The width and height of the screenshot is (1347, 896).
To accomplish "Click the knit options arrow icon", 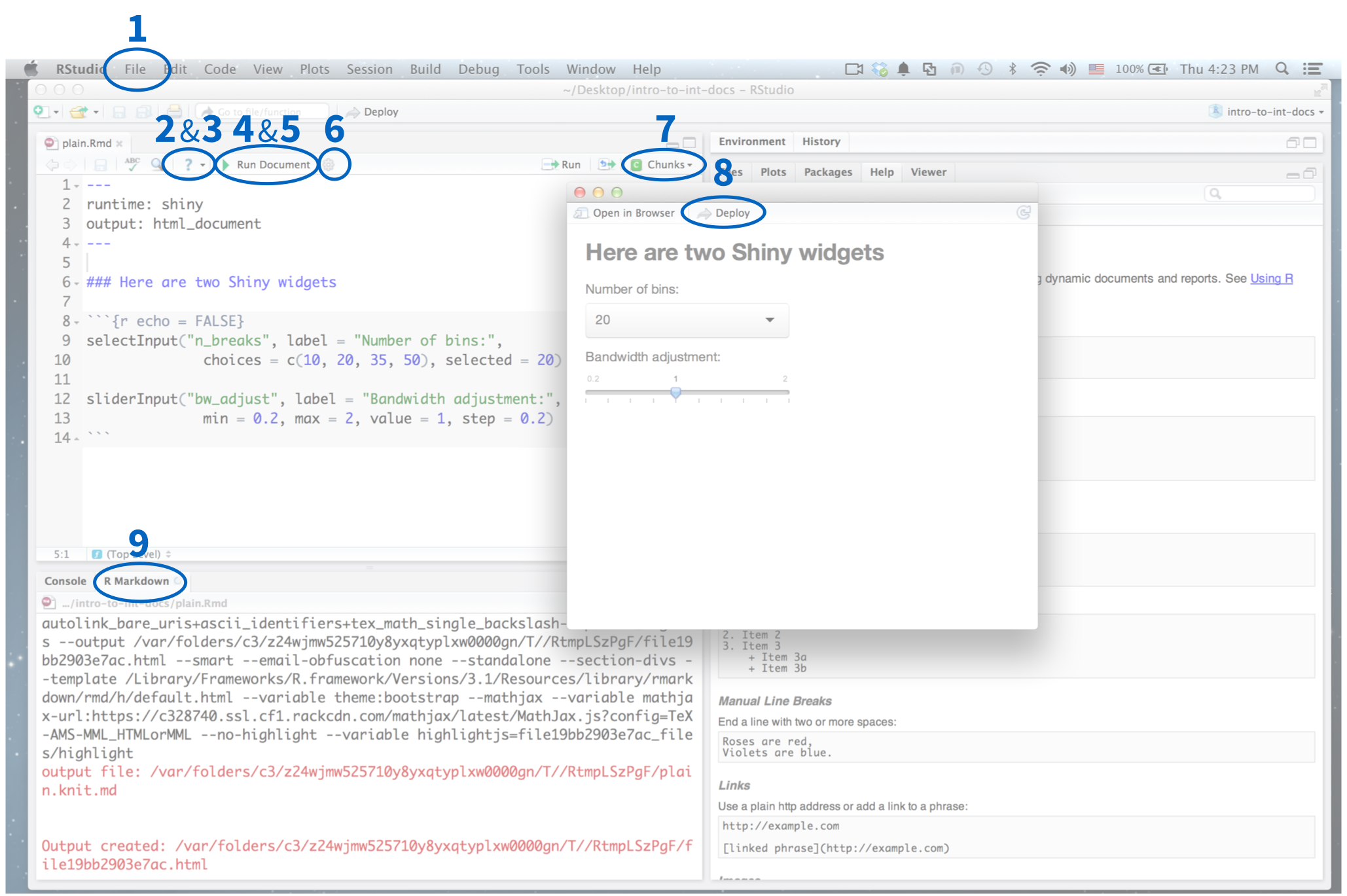I will [x=200, y=164].
